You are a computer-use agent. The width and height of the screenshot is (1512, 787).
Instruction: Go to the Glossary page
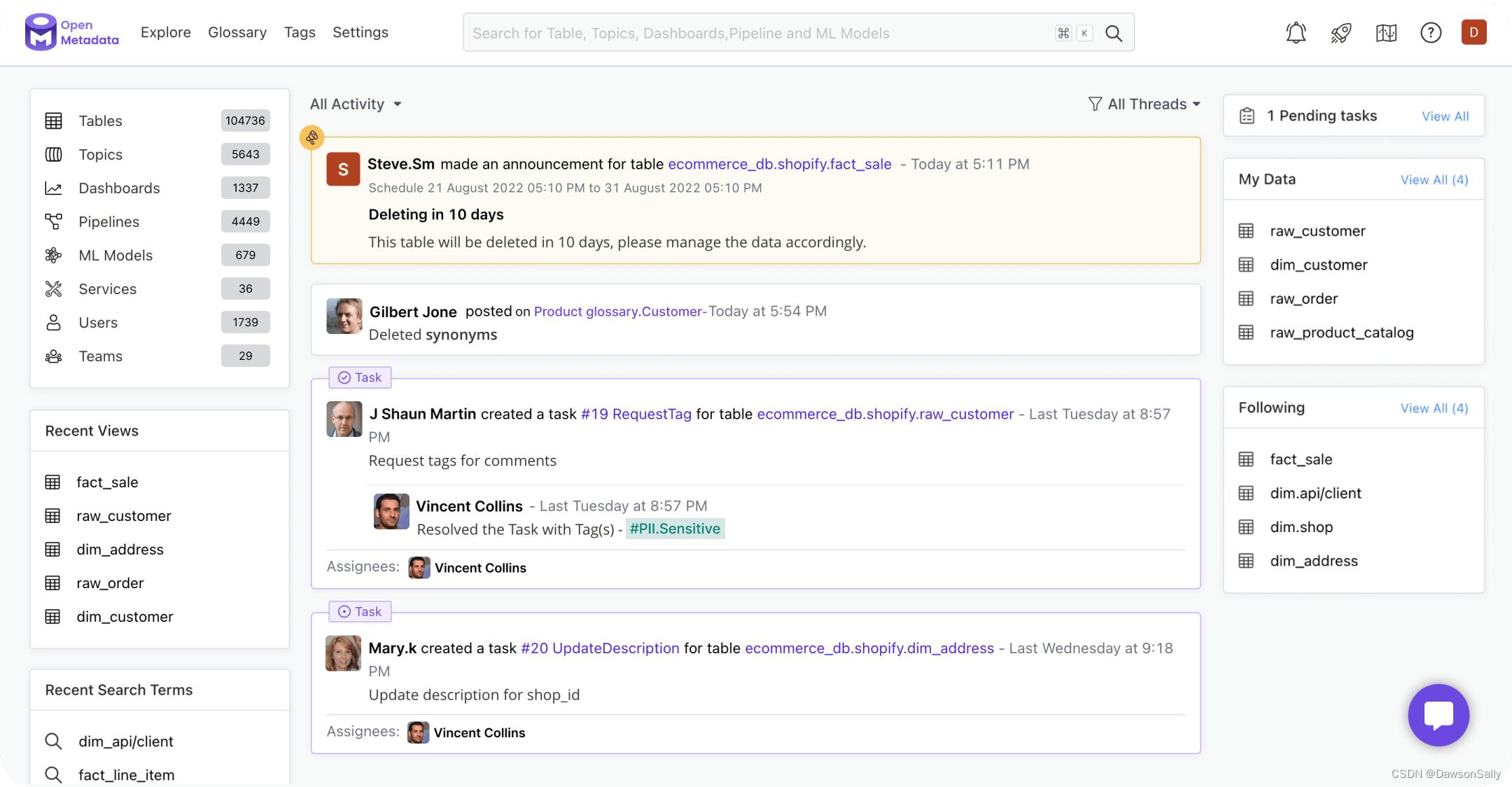(x=237, y=32)
